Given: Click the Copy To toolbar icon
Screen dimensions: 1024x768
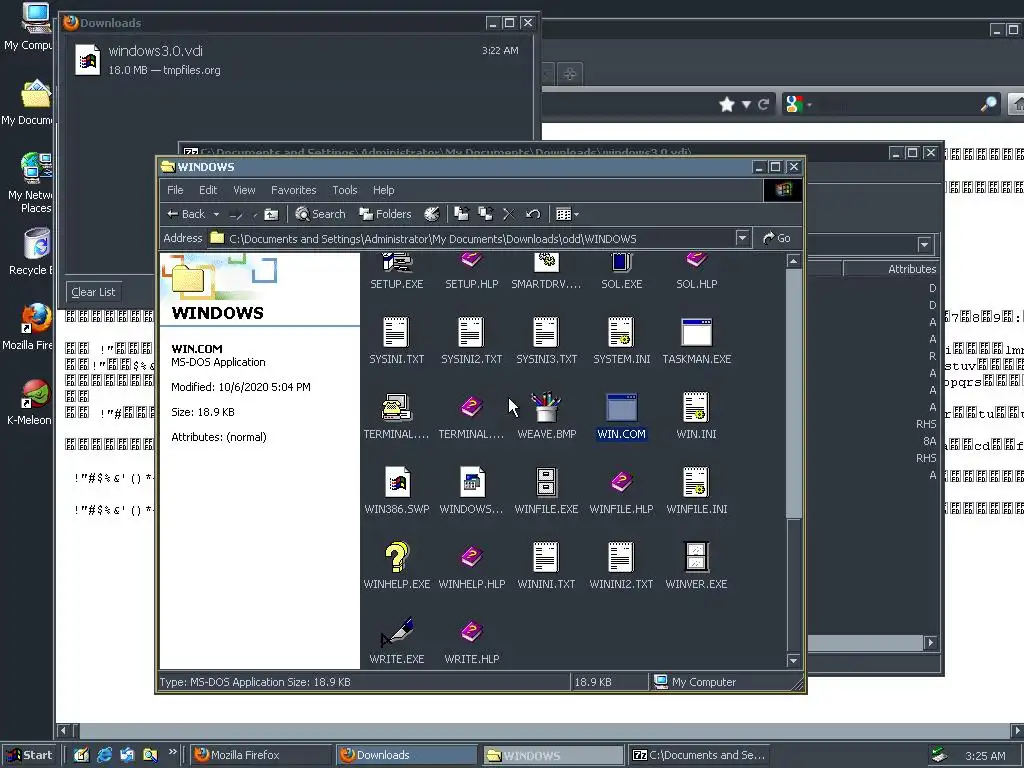Looking at the screenshot, I should pos(485,214).
